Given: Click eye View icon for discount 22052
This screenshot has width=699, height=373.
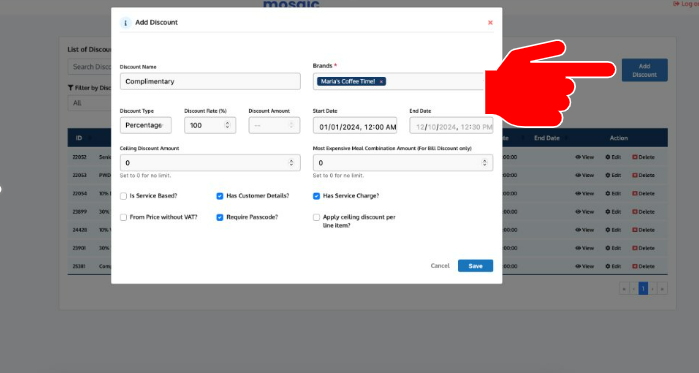Looking at the screenshot, I should point(578,157).
